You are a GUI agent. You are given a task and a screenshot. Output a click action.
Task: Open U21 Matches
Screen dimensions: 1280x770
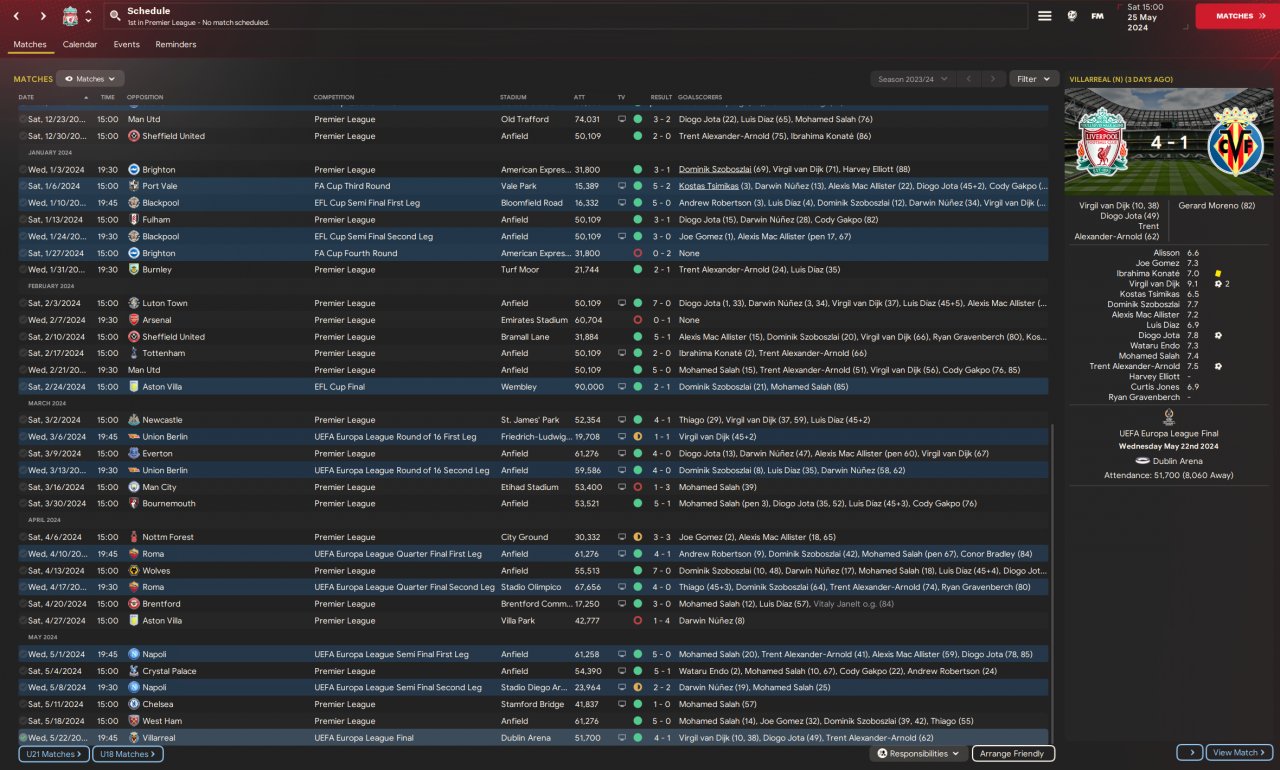click(54, 754)
